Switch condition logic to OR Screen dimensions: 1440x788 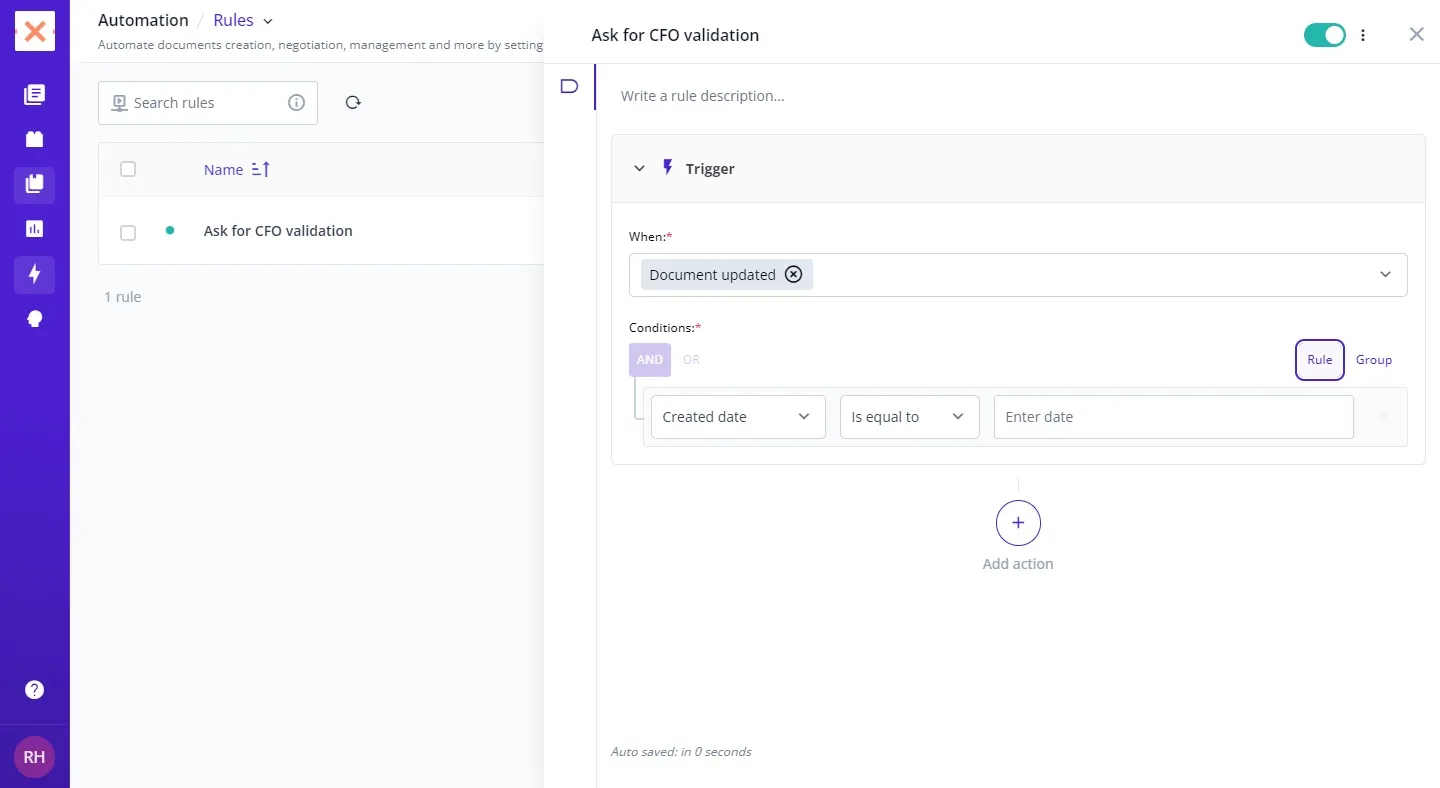691,360
